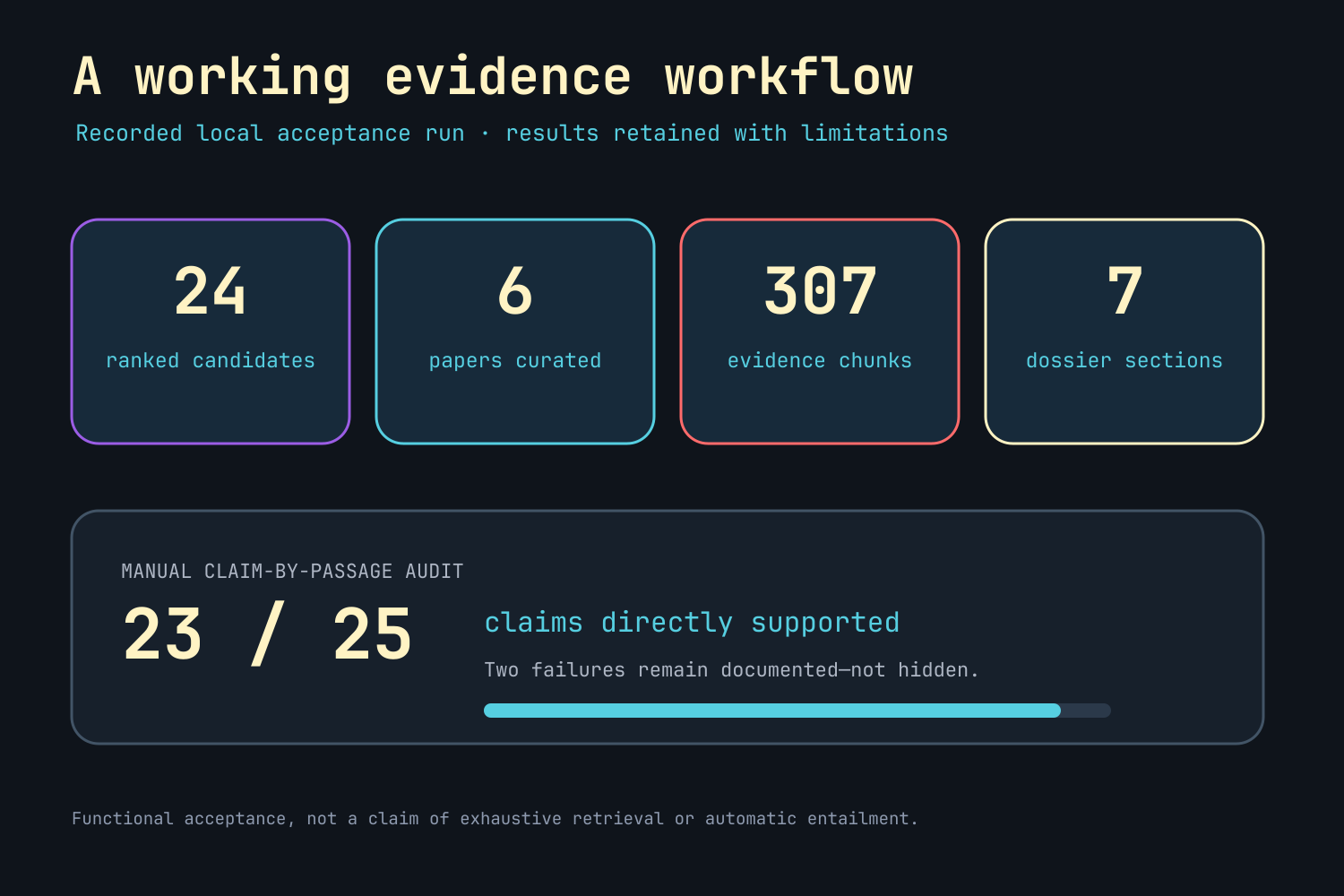1344x896 pixels.
Task: Click the 7 dossier sections card
Action: (1124, 332)
